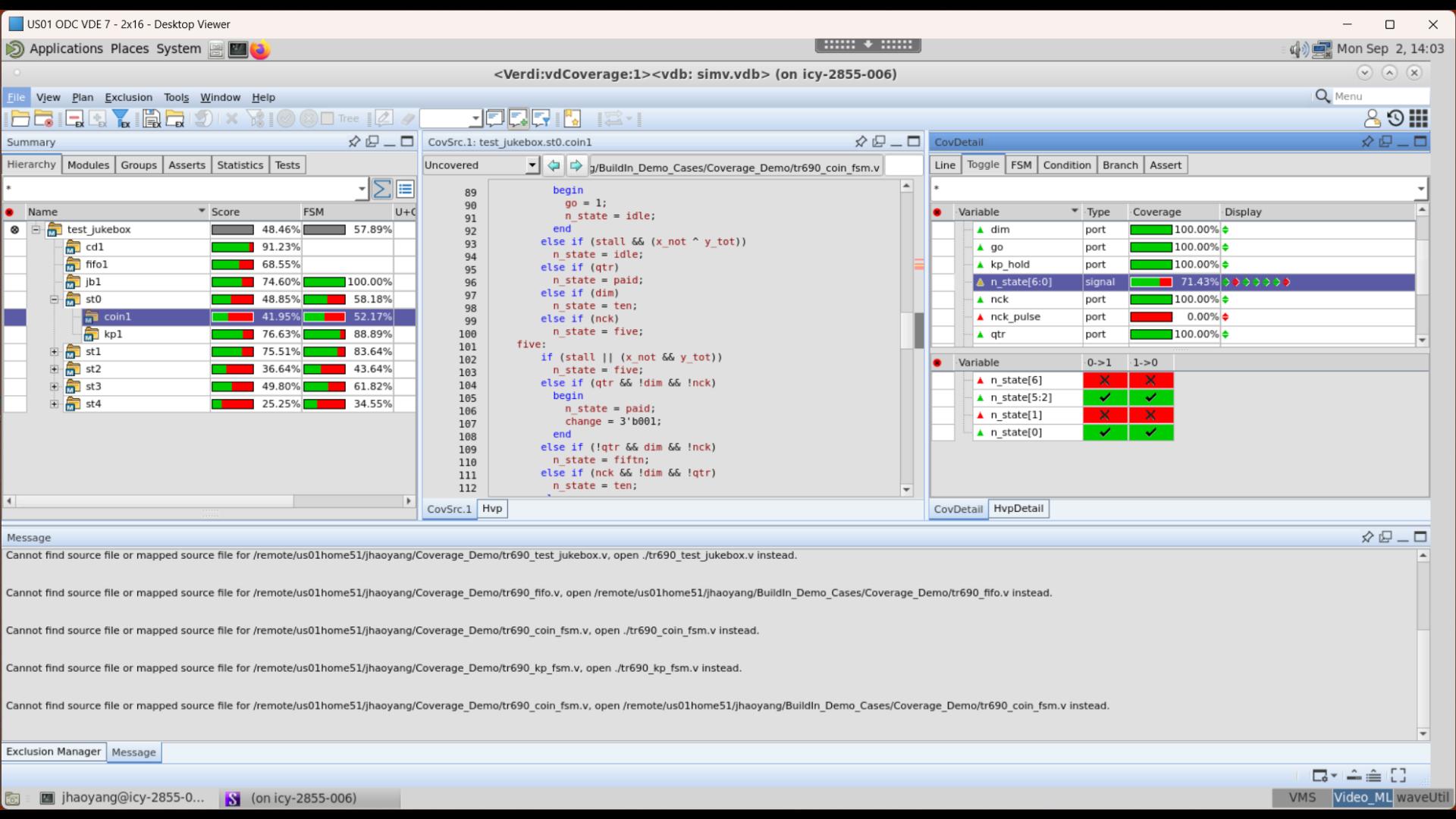Click the sigma summation button in Summary panel
The image size is (1456, 819).
point(382,189)
